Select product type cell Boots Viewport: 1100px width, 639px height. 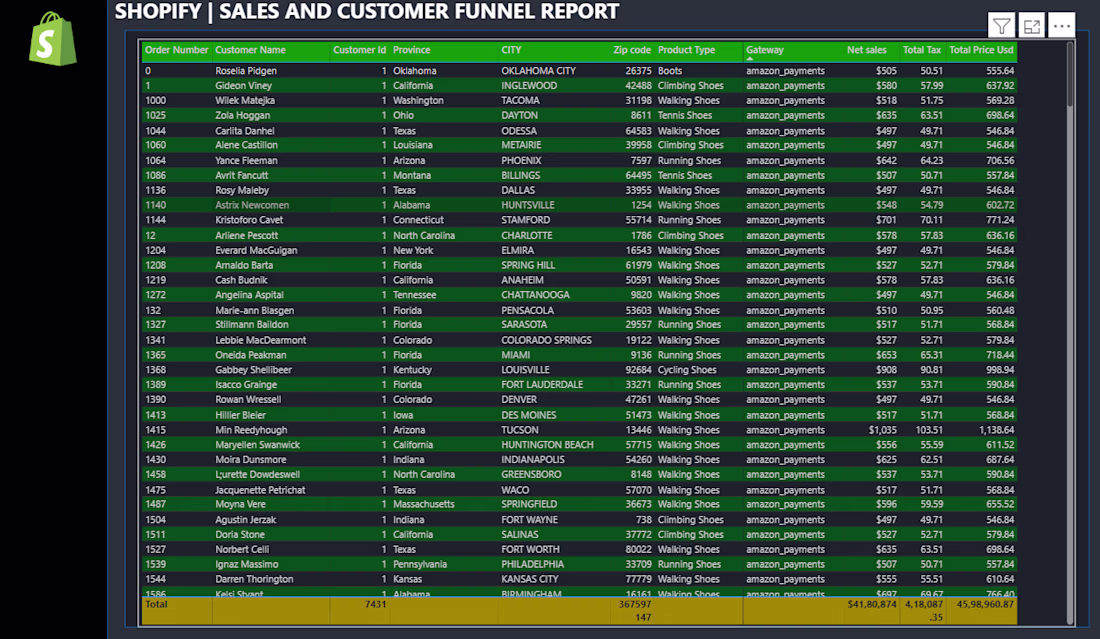tap(670, 71)
